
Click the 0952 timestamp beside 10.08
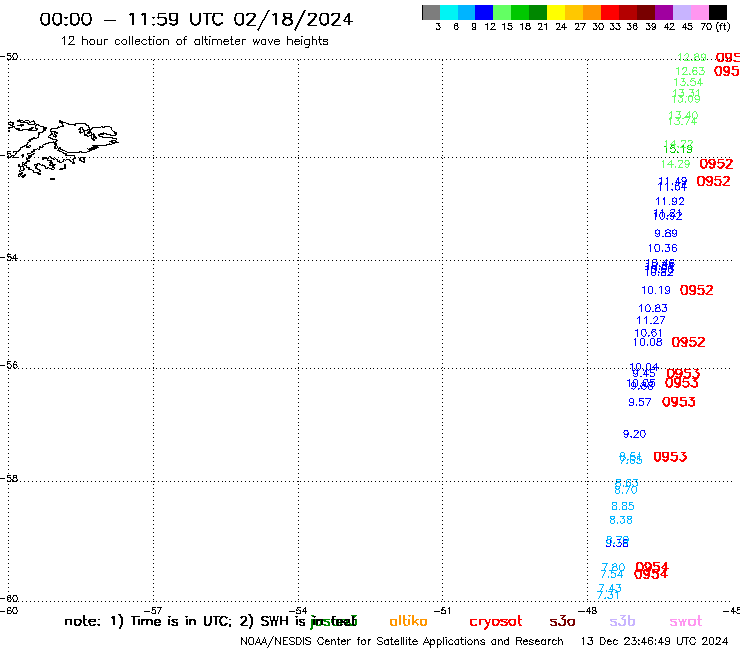[x=688, y=342]
